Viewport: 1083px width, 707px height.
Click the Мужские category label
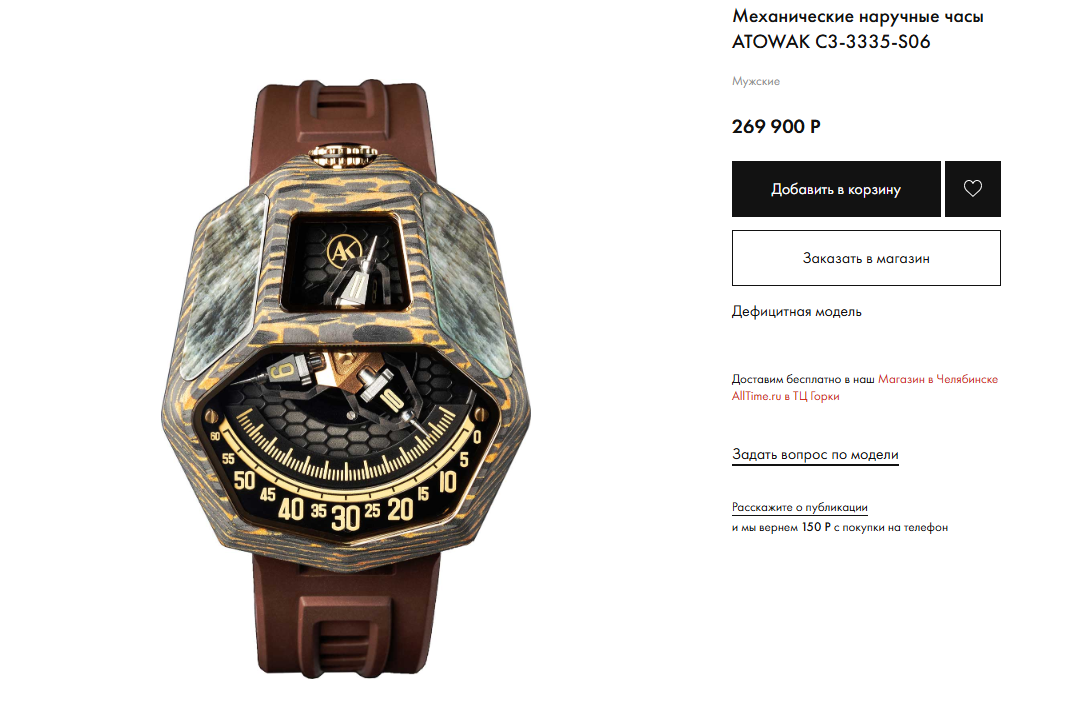pyautogui.click(x=756, y=81)
